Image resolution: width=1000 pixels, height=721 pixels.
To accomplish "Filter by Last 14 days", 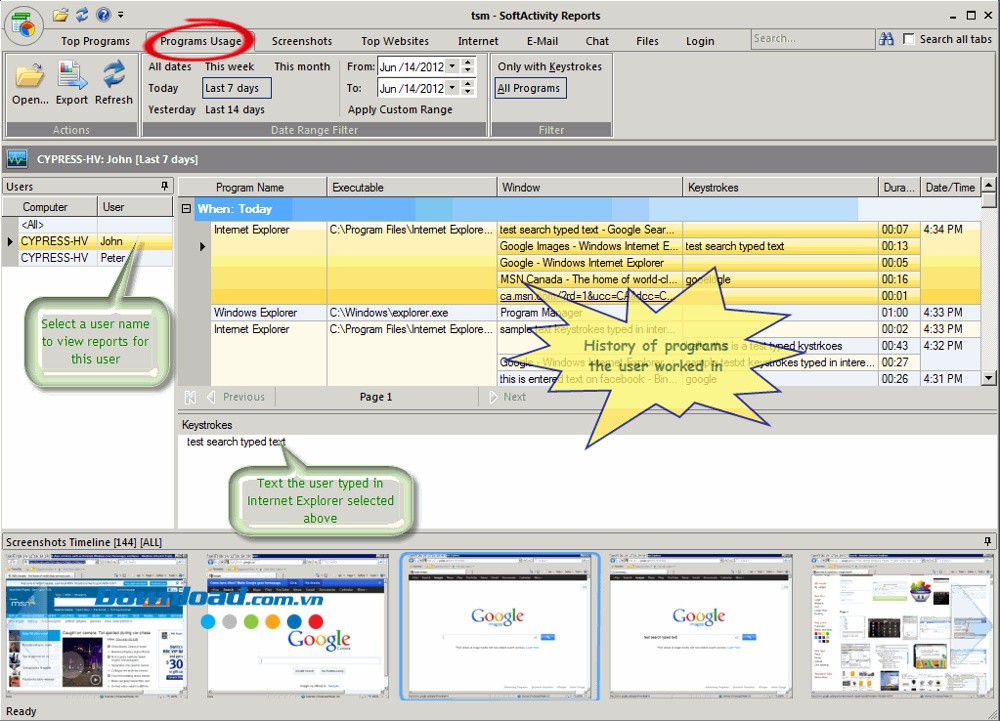I will [235, 110].
